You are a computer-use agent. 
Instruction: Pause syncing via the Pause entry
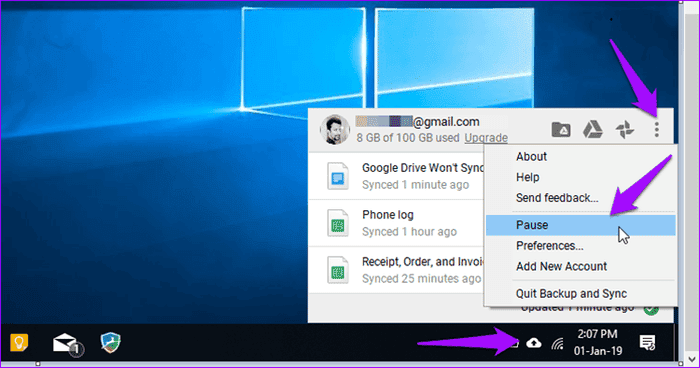tap(580, 225)
